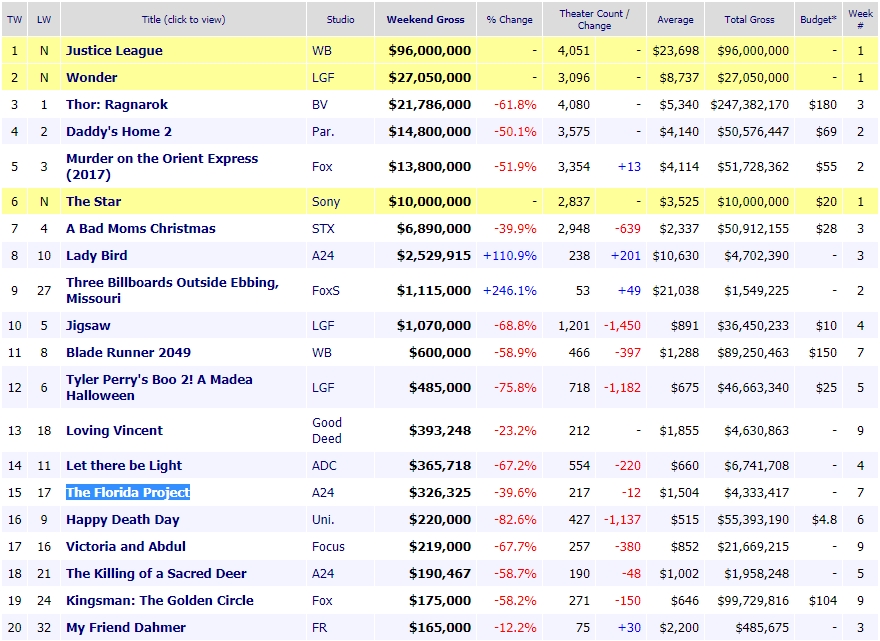Sort by % Change column header
The width and height of the screenshot is (880, 641).
click(510, 20)
